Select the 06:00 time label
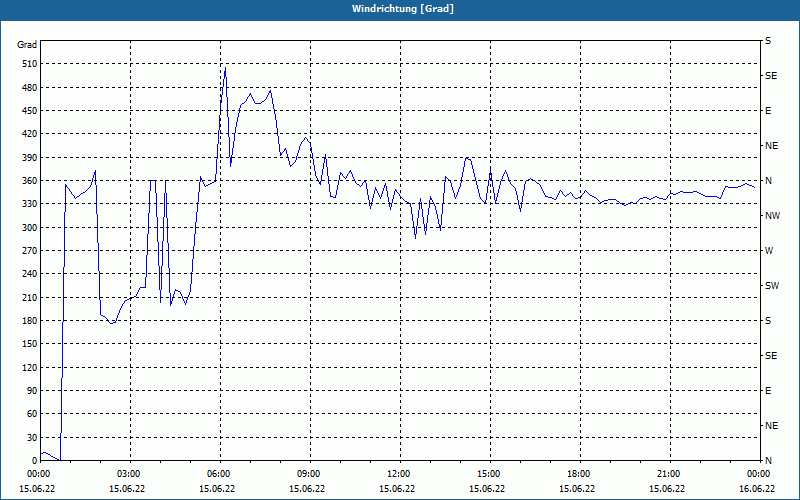This screenshot has width=800, height=500. [220, 474]
